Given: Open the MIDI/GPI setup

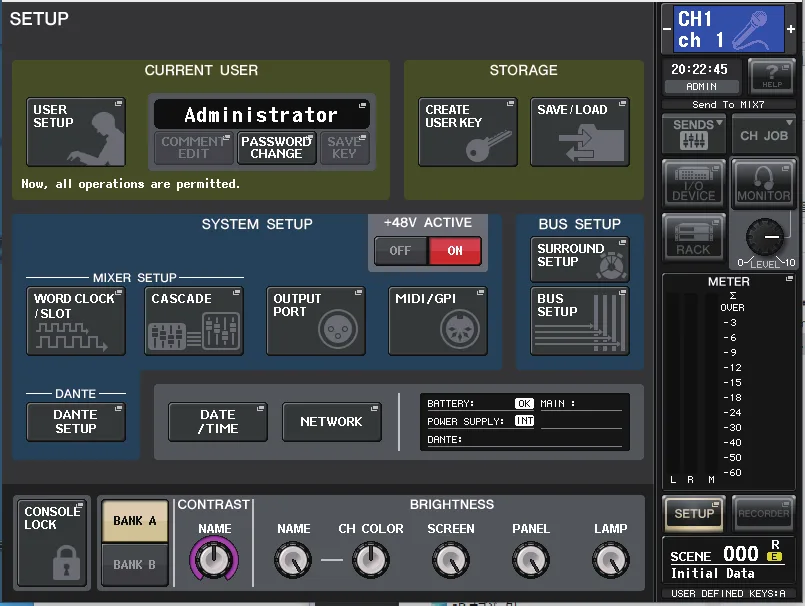Looking at the screenshot, I should coord(438,321).
